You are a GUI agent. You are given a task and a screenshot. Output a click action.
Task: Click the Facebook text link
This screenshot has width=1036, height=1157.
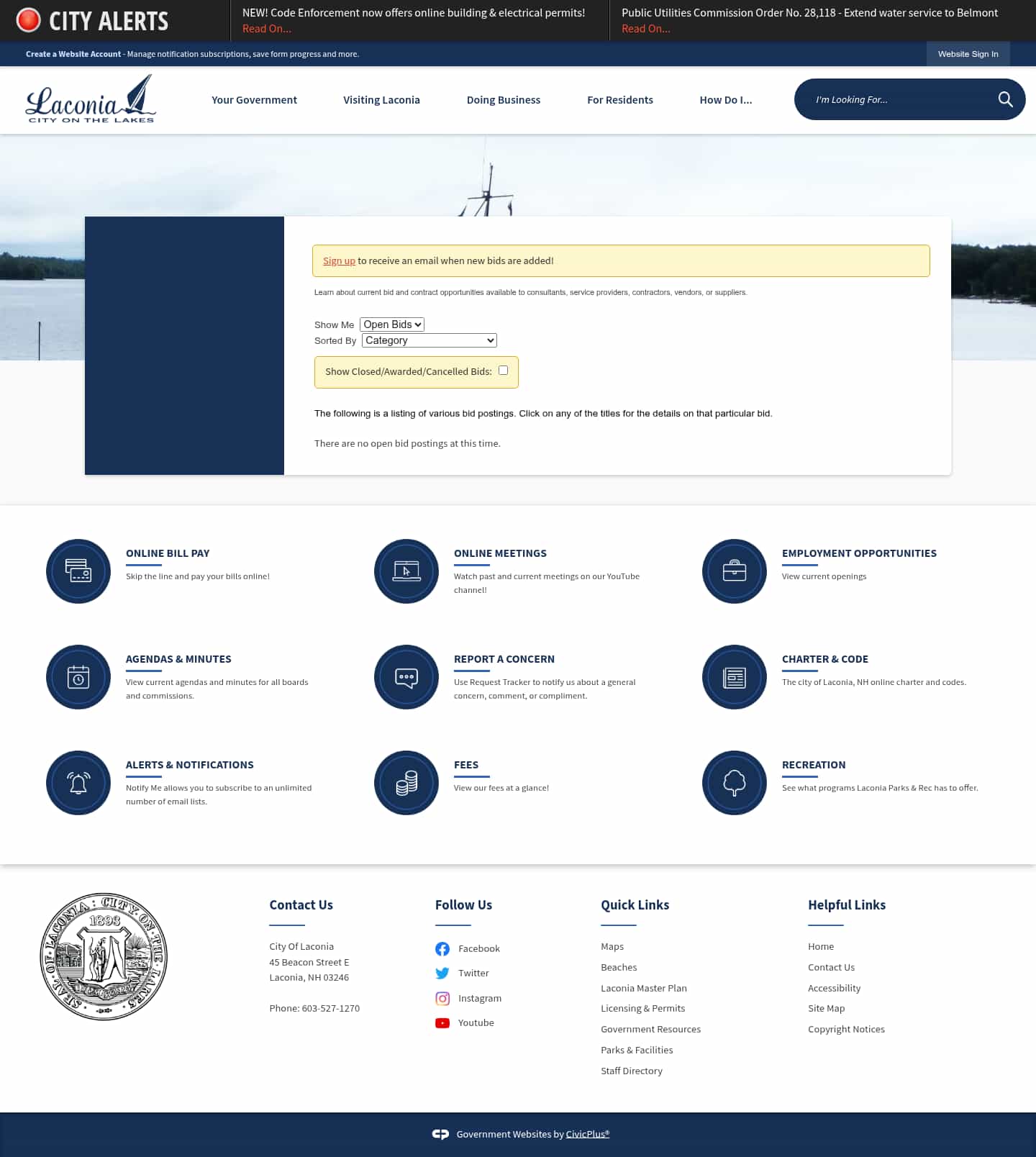[479, 949]
